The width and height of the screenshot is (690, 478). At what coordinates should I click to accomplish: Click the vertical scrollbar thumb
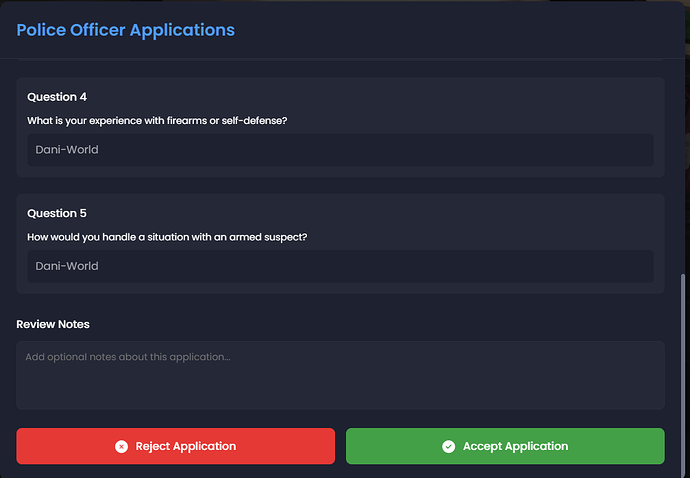click(683, 374)
